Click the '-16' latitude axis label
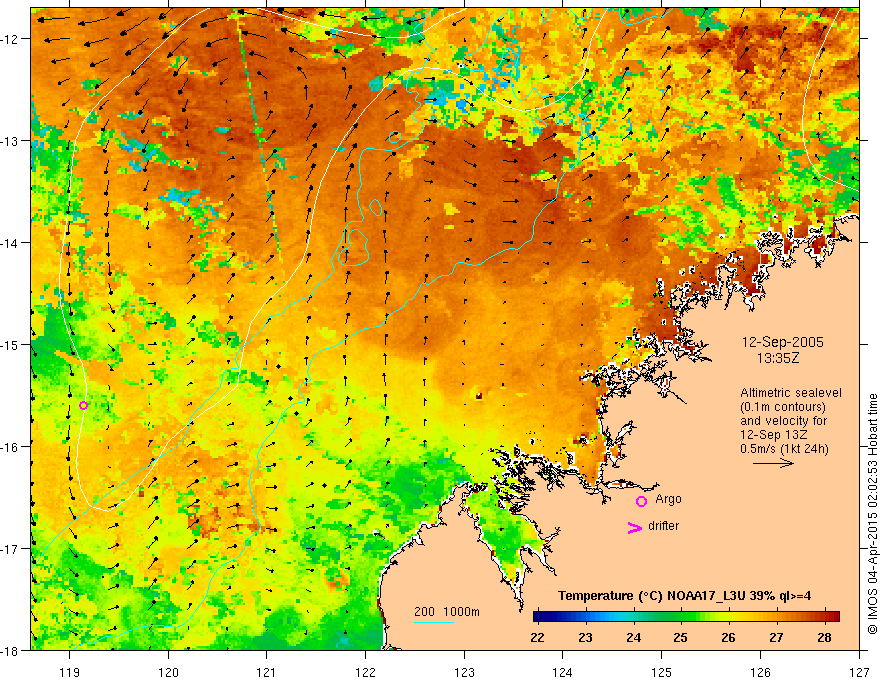The height and width of the screenshot is (680, 880). [x=11, y=447]
